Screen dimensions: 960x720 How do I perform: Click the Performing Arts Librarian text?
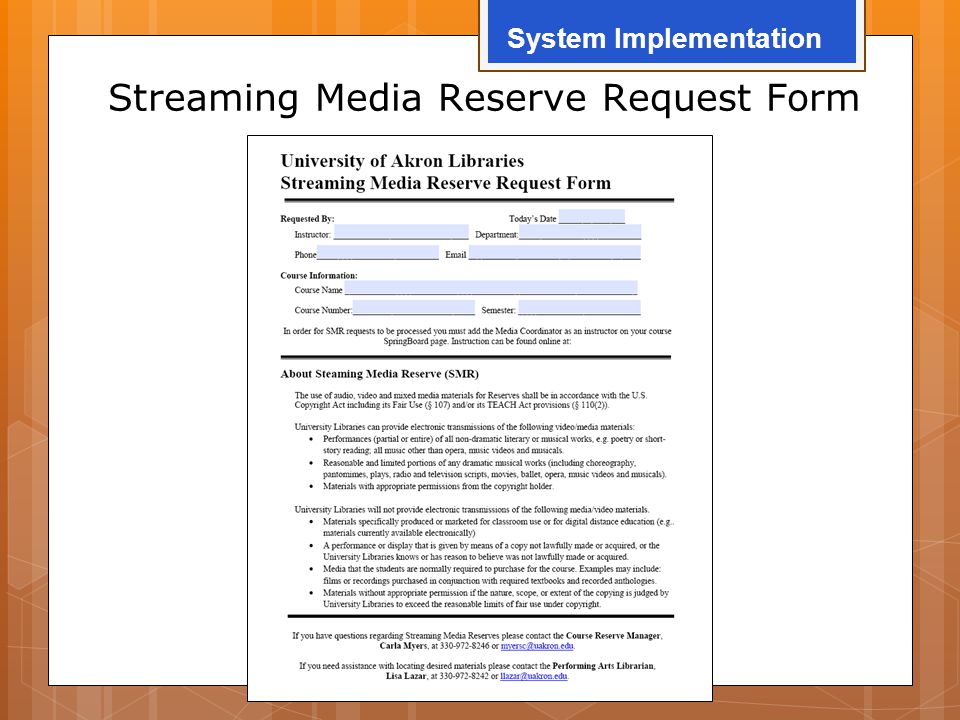(x=604, y=666)
